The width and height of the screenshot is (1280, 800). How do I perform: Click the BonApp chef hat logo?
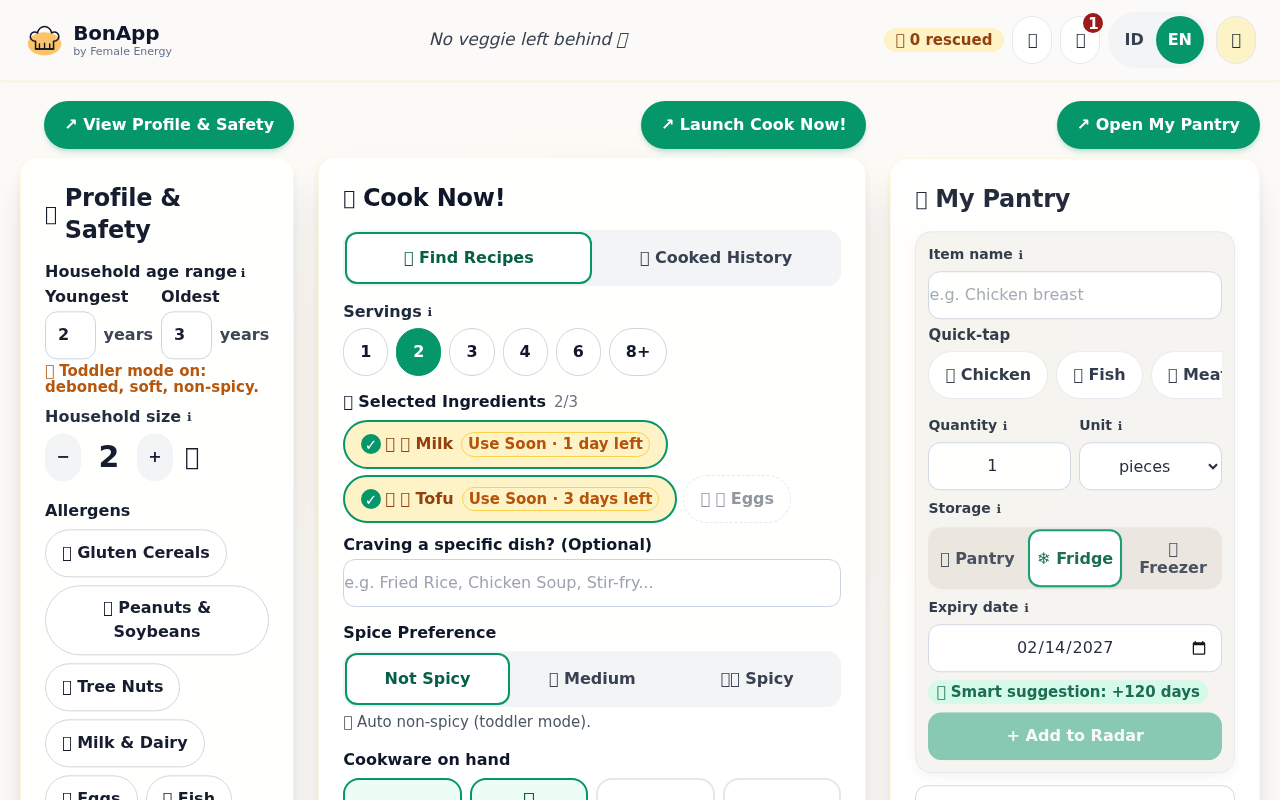[44, 40]
